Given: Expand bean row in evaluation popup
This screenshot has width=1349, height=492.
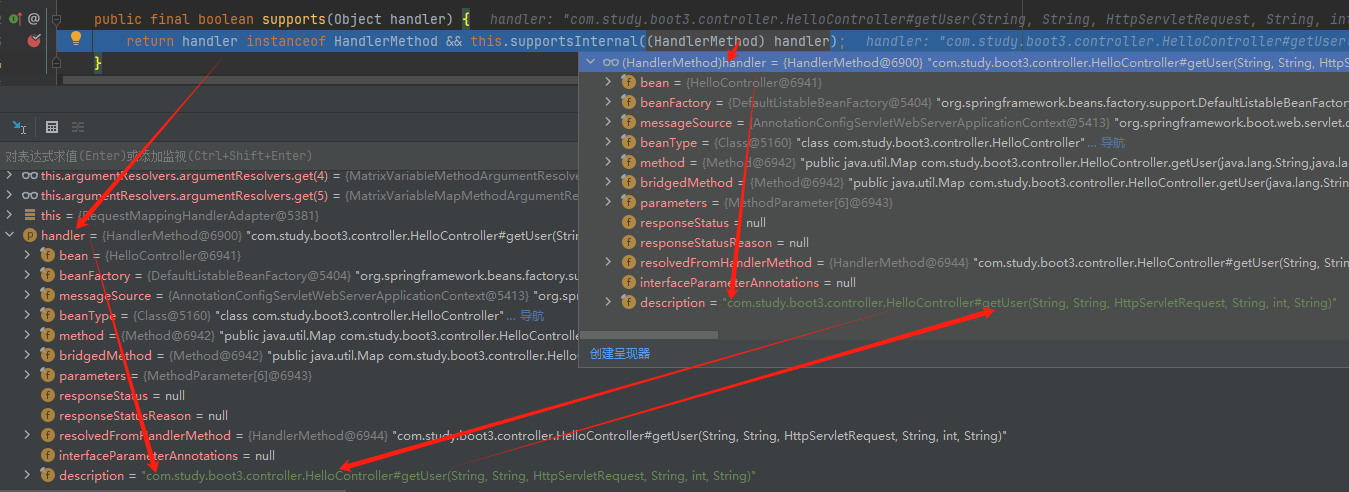Looking at the screenshot, I should tap(609, 83).
